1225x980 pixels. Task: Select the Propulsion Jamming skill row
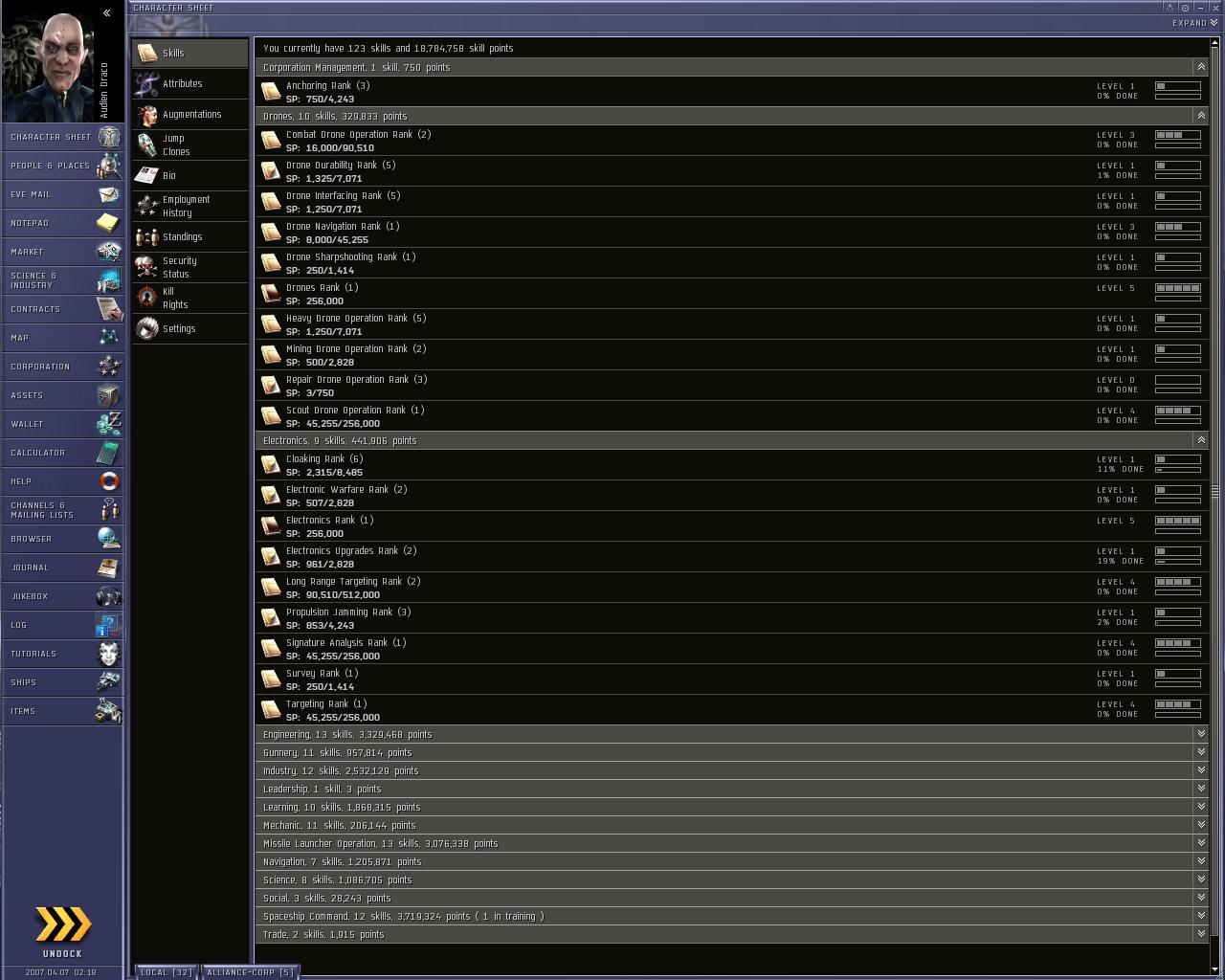(x=732, y=618)
